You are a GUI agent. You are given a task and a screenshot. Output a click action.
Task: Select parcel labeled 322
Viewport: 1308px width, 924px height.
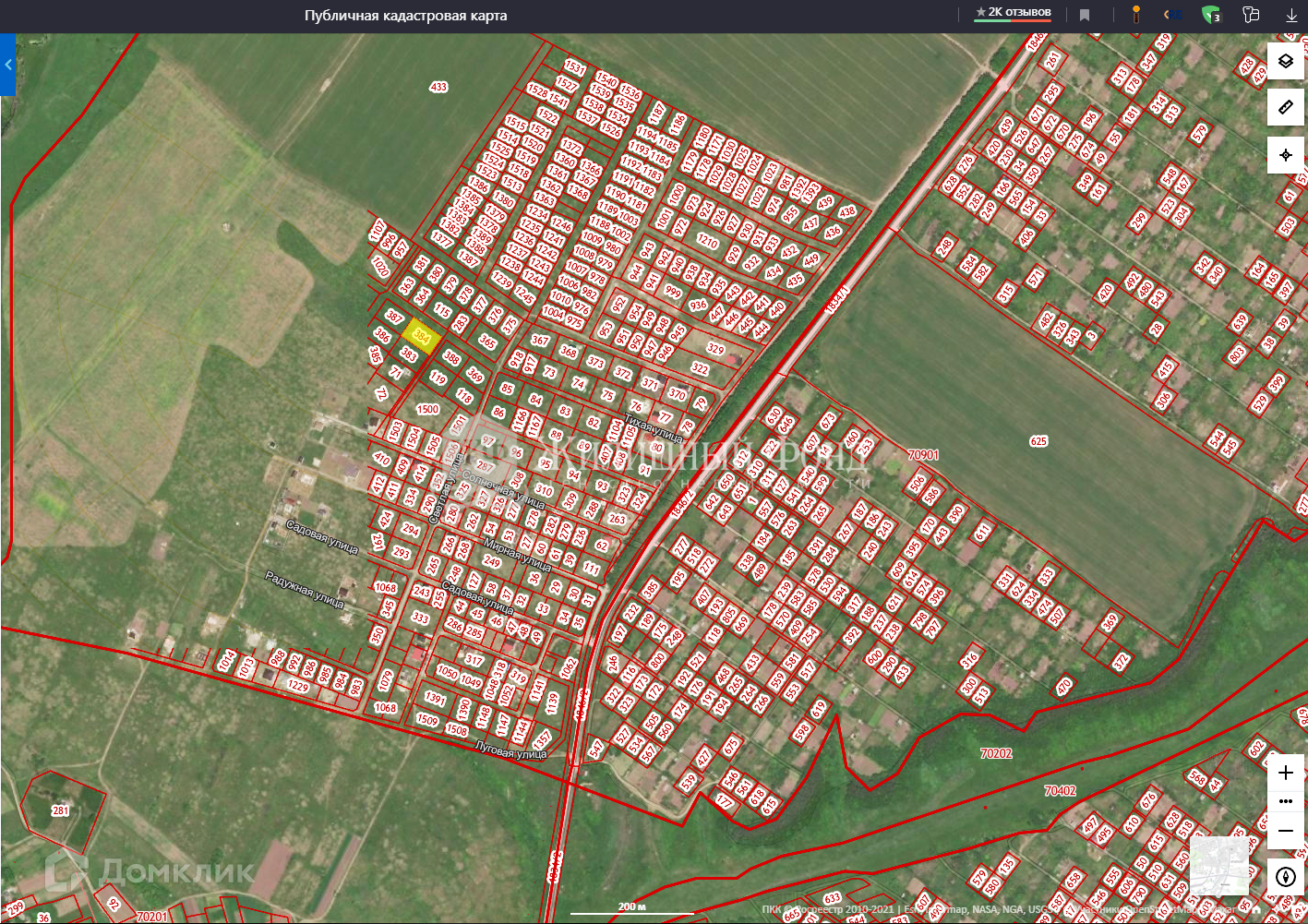pos(700,368)
